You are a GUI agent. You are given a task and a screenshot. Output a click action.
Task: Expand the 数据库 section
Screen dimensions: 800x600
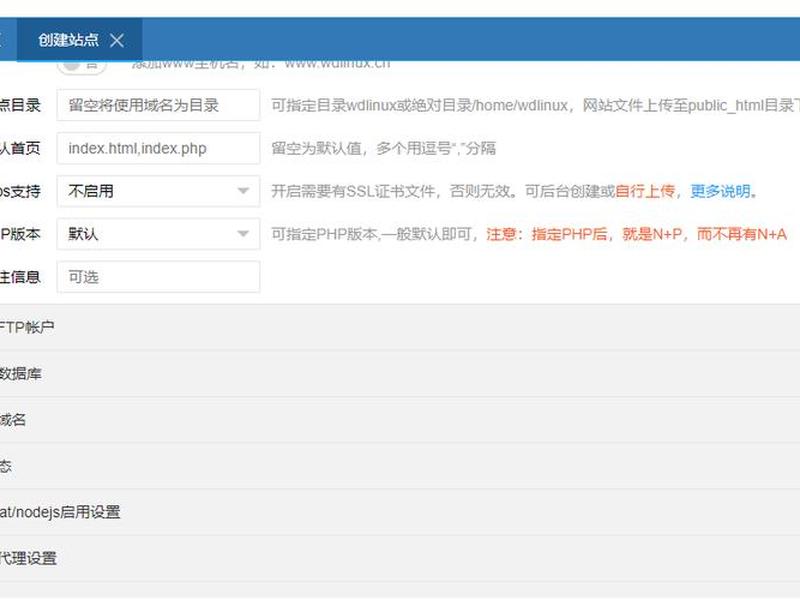tap(400, 373)
